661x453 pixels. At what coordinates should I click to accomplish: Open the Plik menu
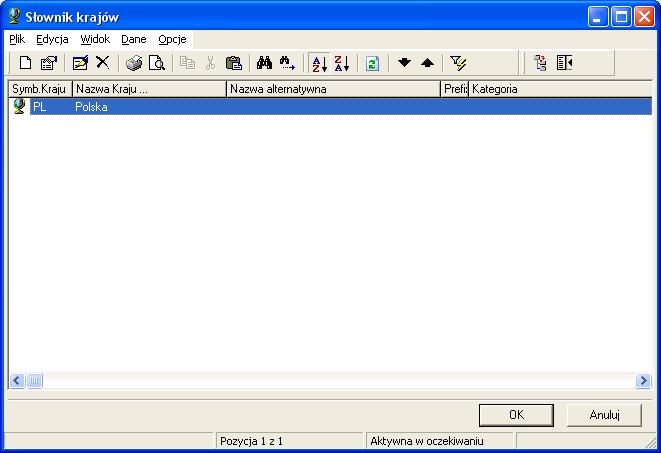point(17,39)
